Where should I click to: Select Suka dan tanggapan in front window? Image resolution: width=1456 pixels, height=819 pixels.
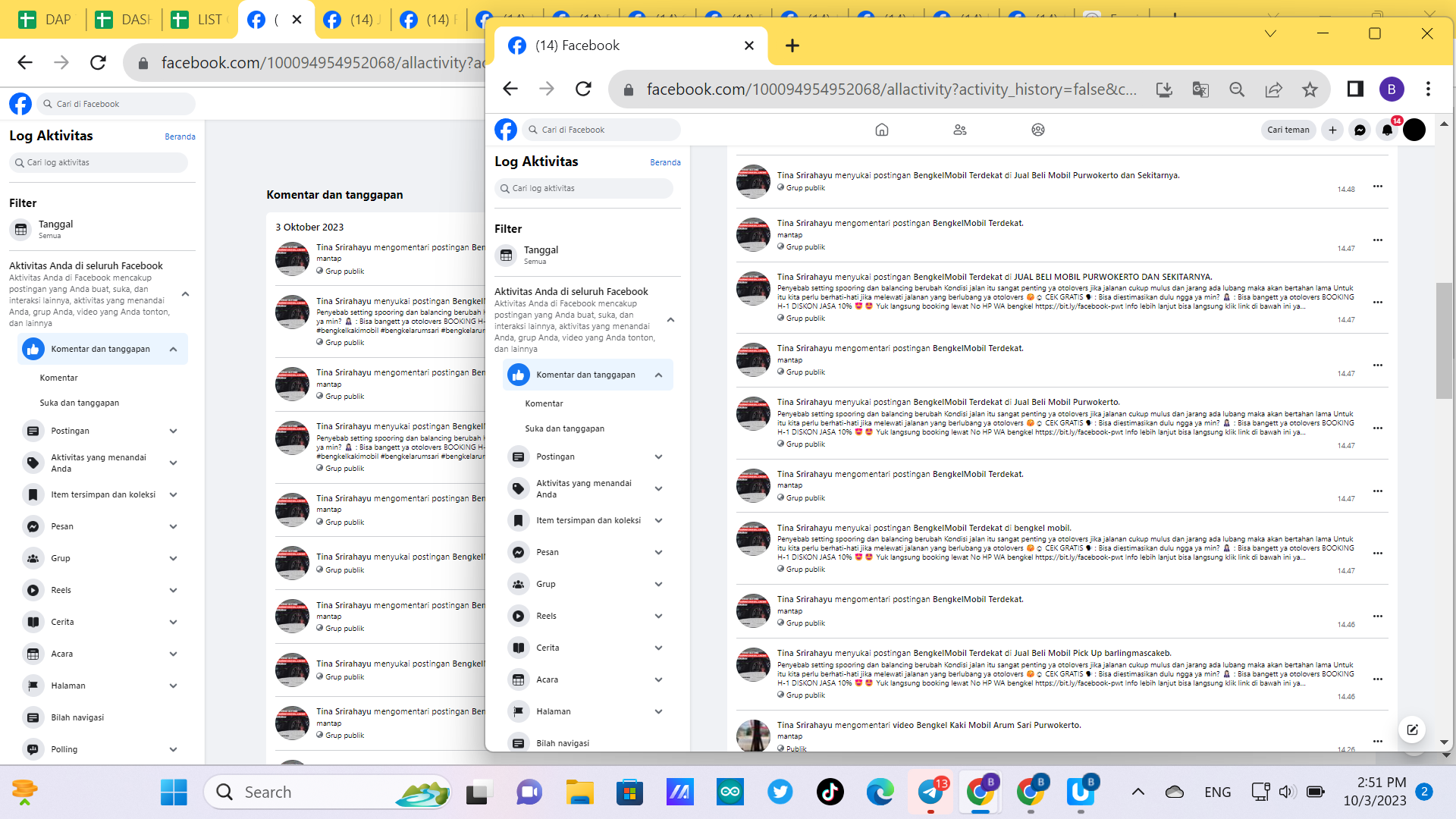pos(564,428)
